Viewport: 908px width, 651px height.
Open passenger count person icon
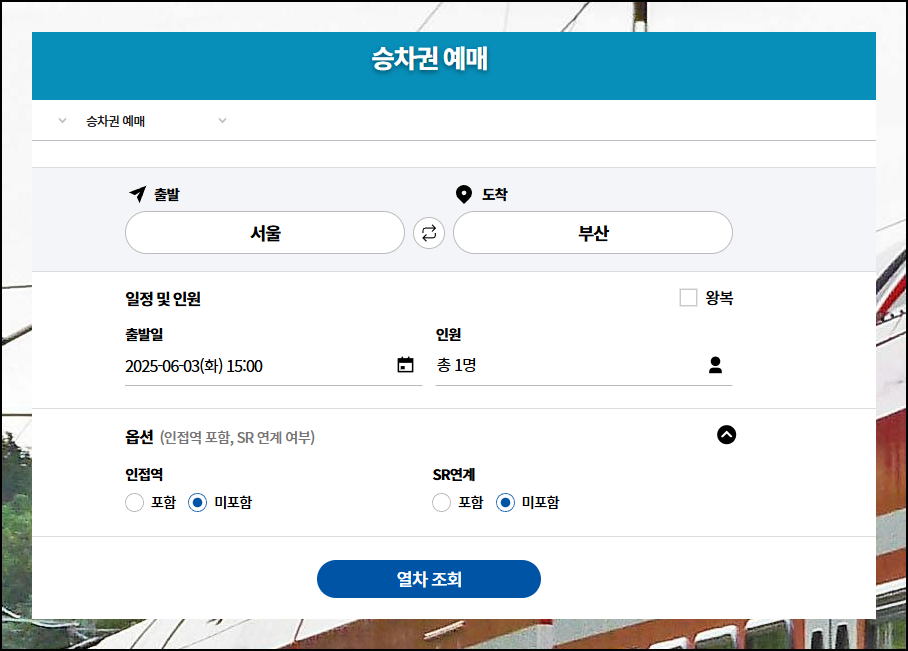715,365
